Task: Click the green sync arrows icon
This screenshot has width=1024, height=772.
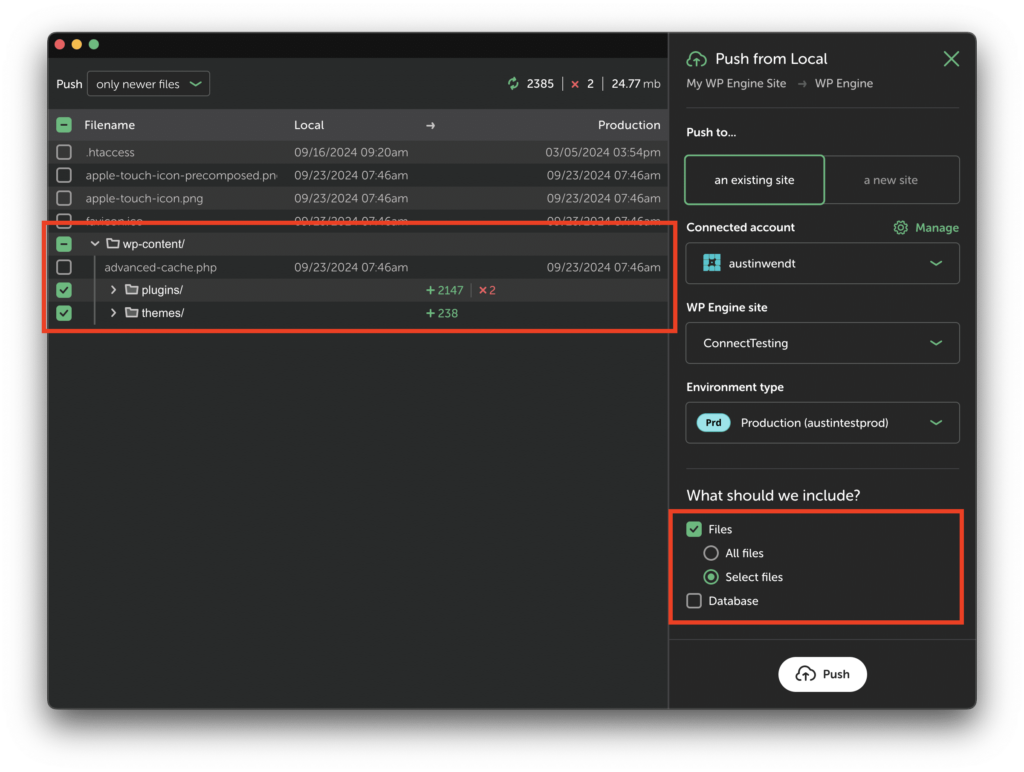Action: pos(514,84)
